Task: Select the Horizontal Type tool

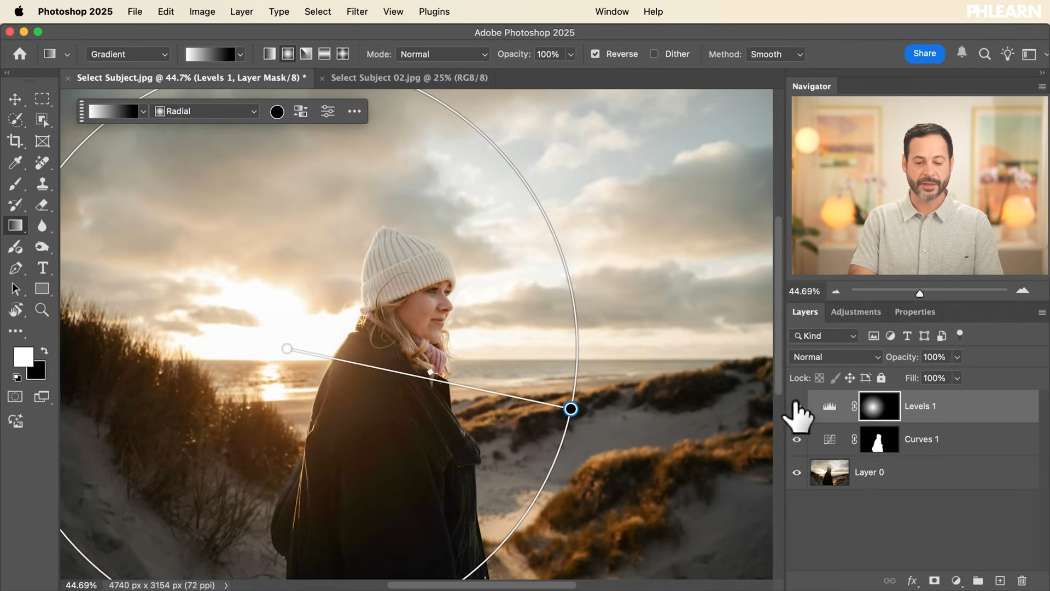Action: point(42,268)
